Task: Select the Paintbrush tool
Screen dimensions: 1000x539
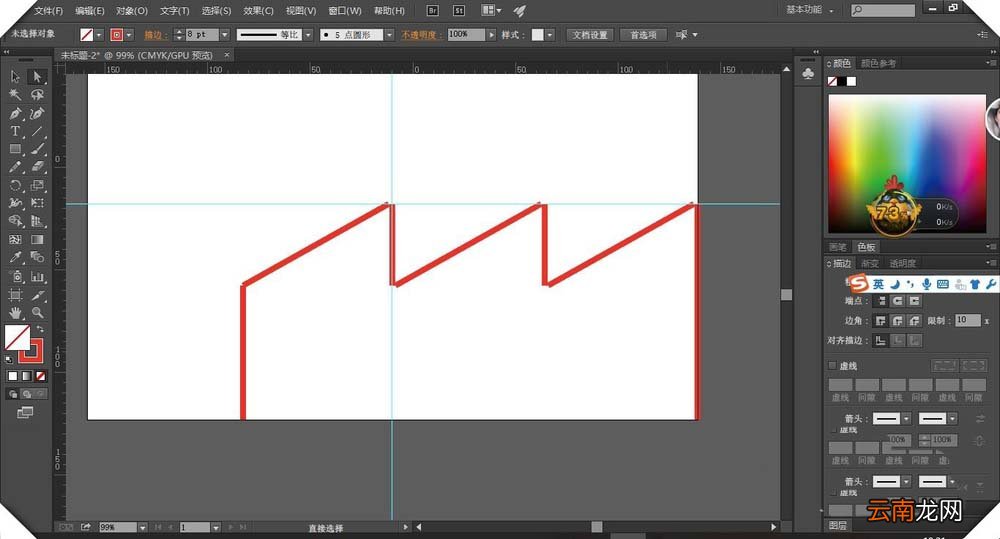Action: tap(37, 149)
